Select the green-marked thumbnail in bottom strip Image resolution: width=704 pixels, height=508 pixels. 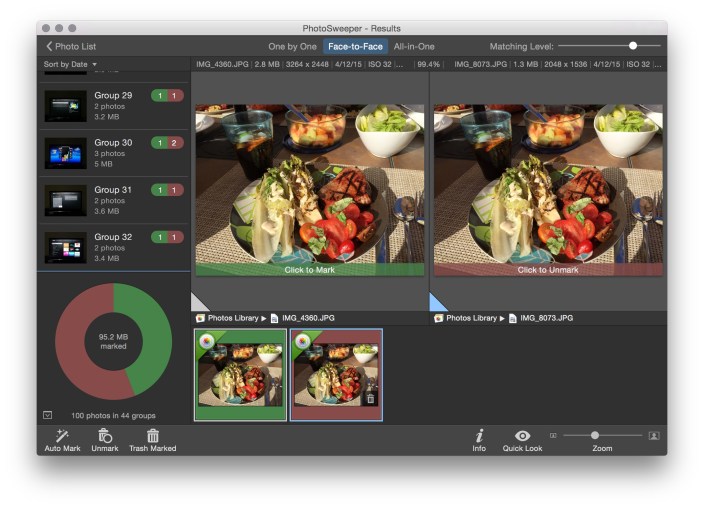coord(240,375)
